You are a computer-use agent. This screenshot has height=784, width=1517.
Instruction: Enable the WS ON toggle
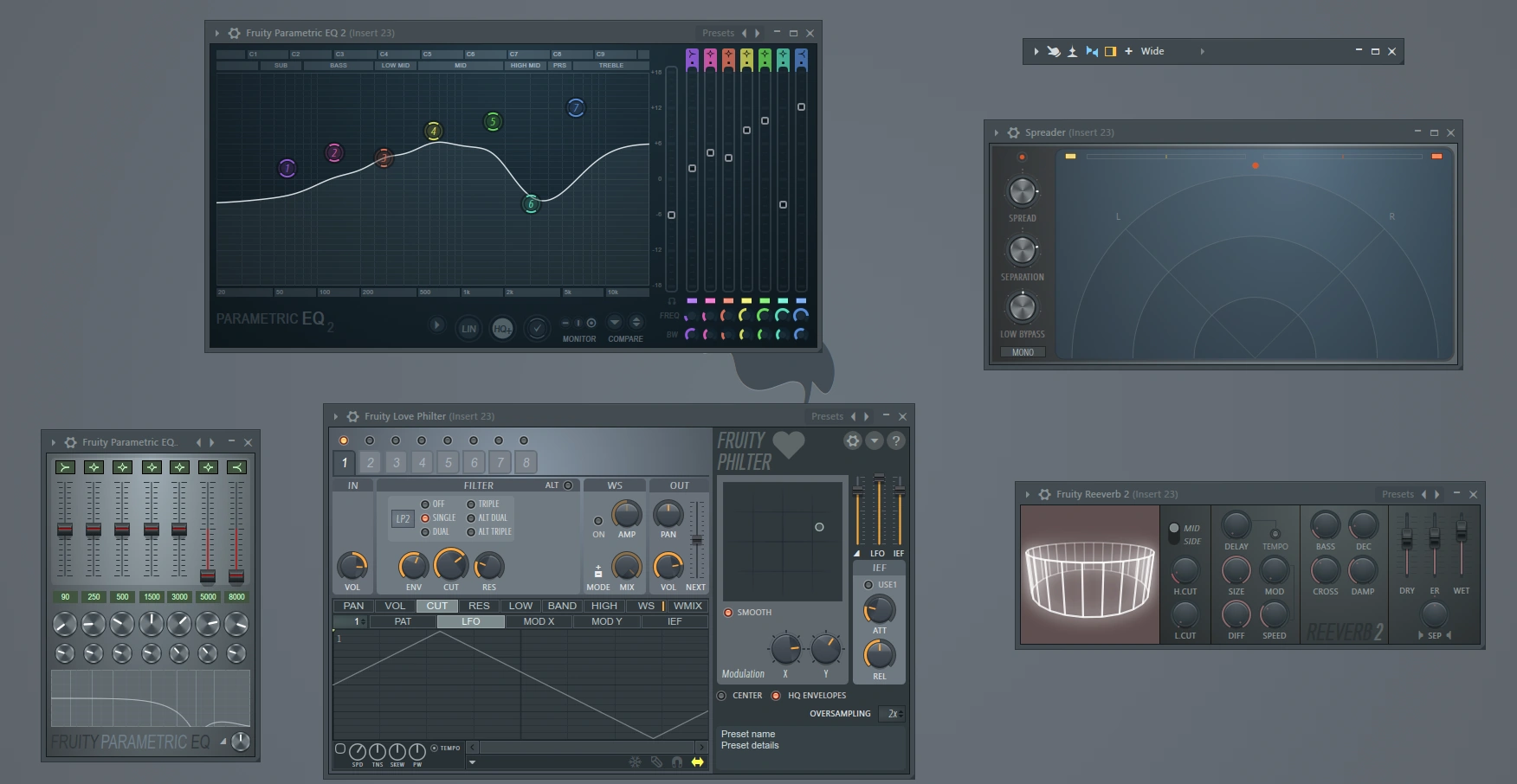pyautogui.click(x=598, y=521)
